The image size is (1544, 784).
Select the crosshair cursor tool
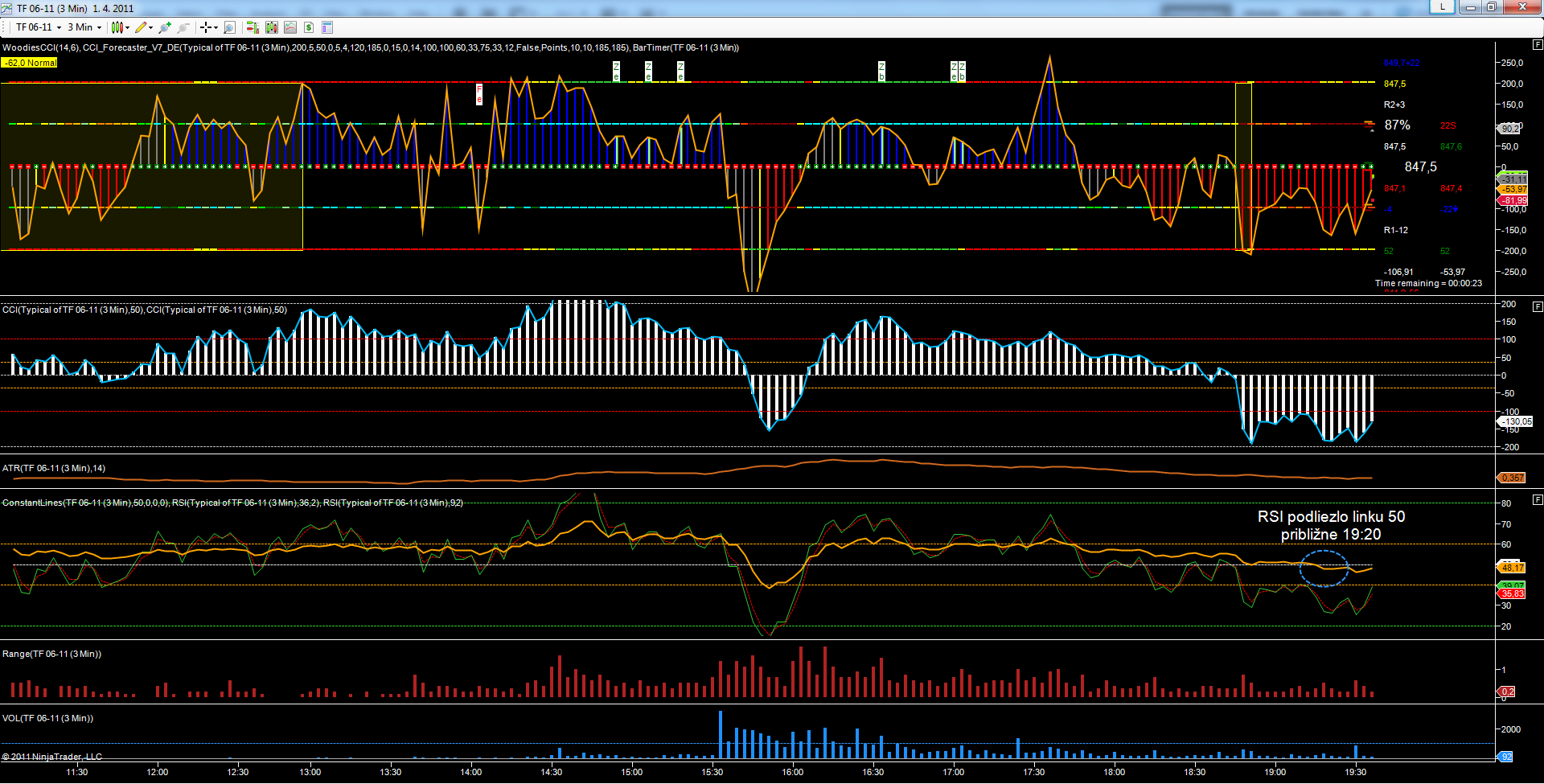tap(207, 27)
